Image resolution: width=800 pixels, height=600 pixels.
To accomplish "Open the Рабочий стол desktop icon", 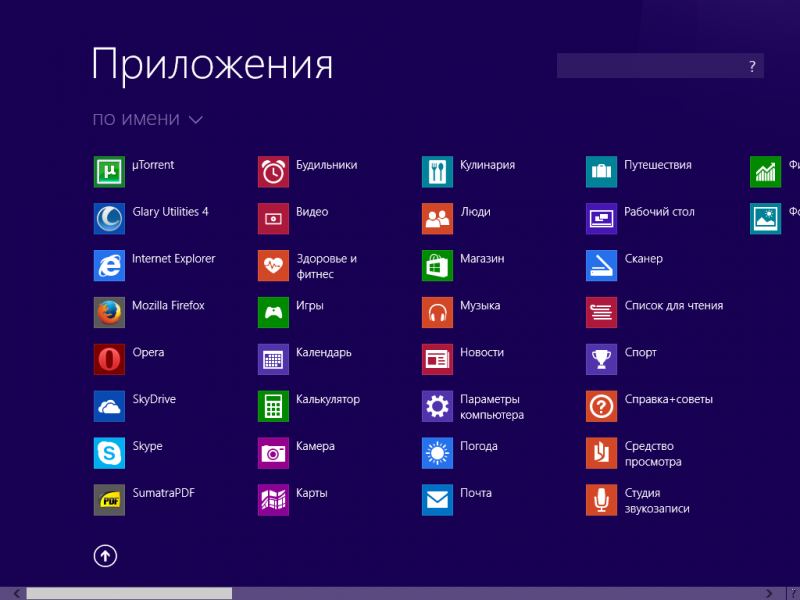I will pos(602,219).
